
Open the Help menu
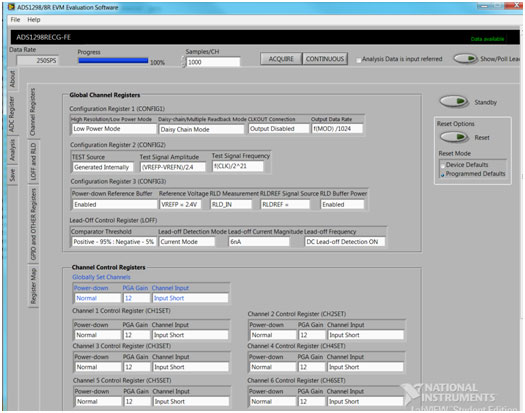click(34, 20)
